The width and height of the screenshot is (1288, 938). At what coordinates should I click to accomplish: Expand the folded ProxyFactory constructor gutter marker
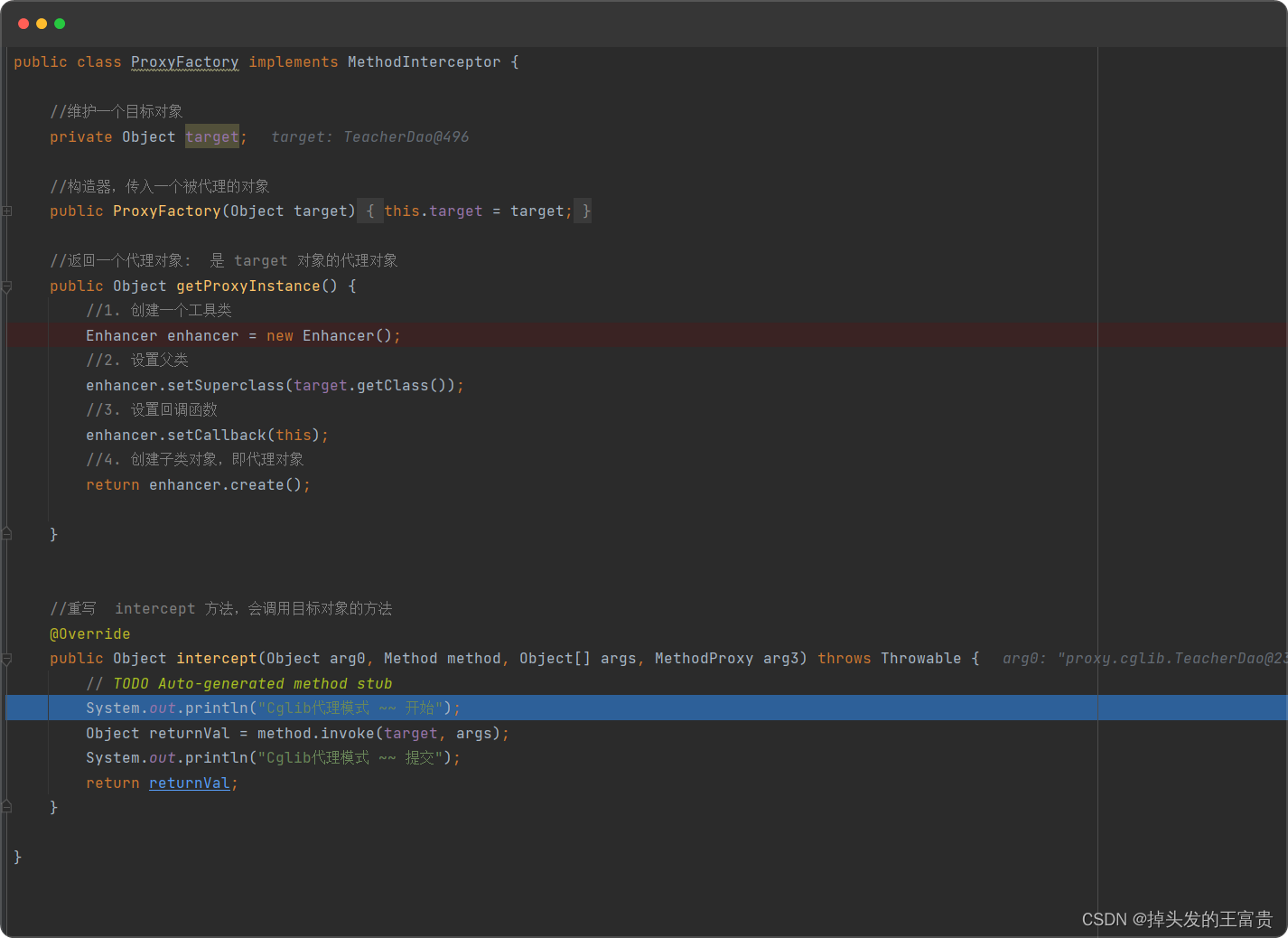[x=6, y=211]
